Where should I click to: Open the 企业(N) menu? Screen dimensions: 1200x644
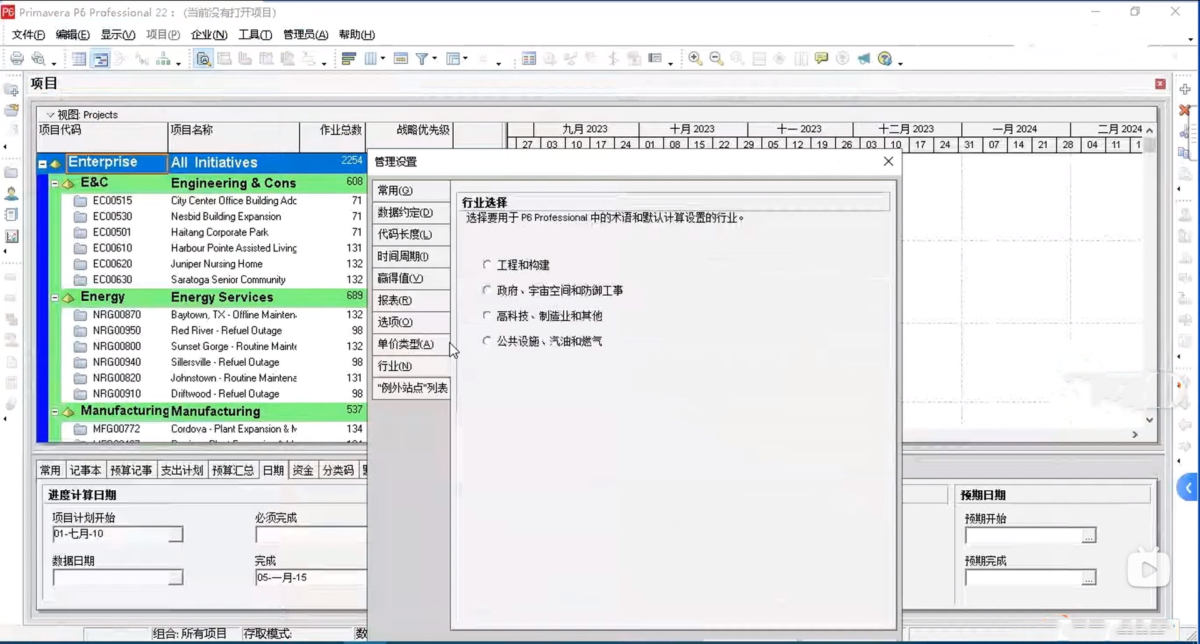coord(209,34)
